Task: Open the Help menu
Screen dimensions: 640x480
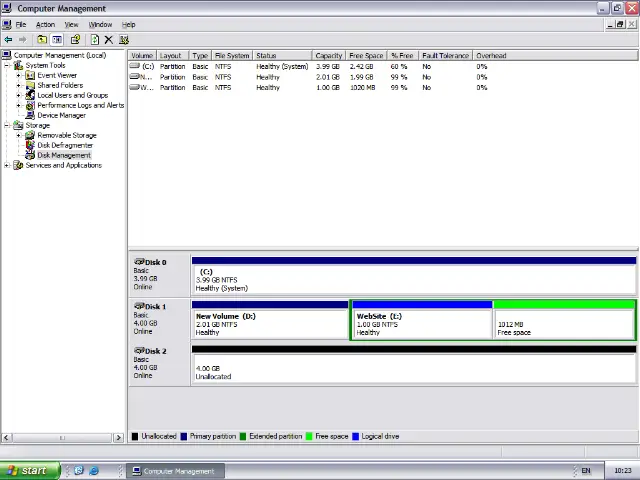Action: tap(129, 24)
